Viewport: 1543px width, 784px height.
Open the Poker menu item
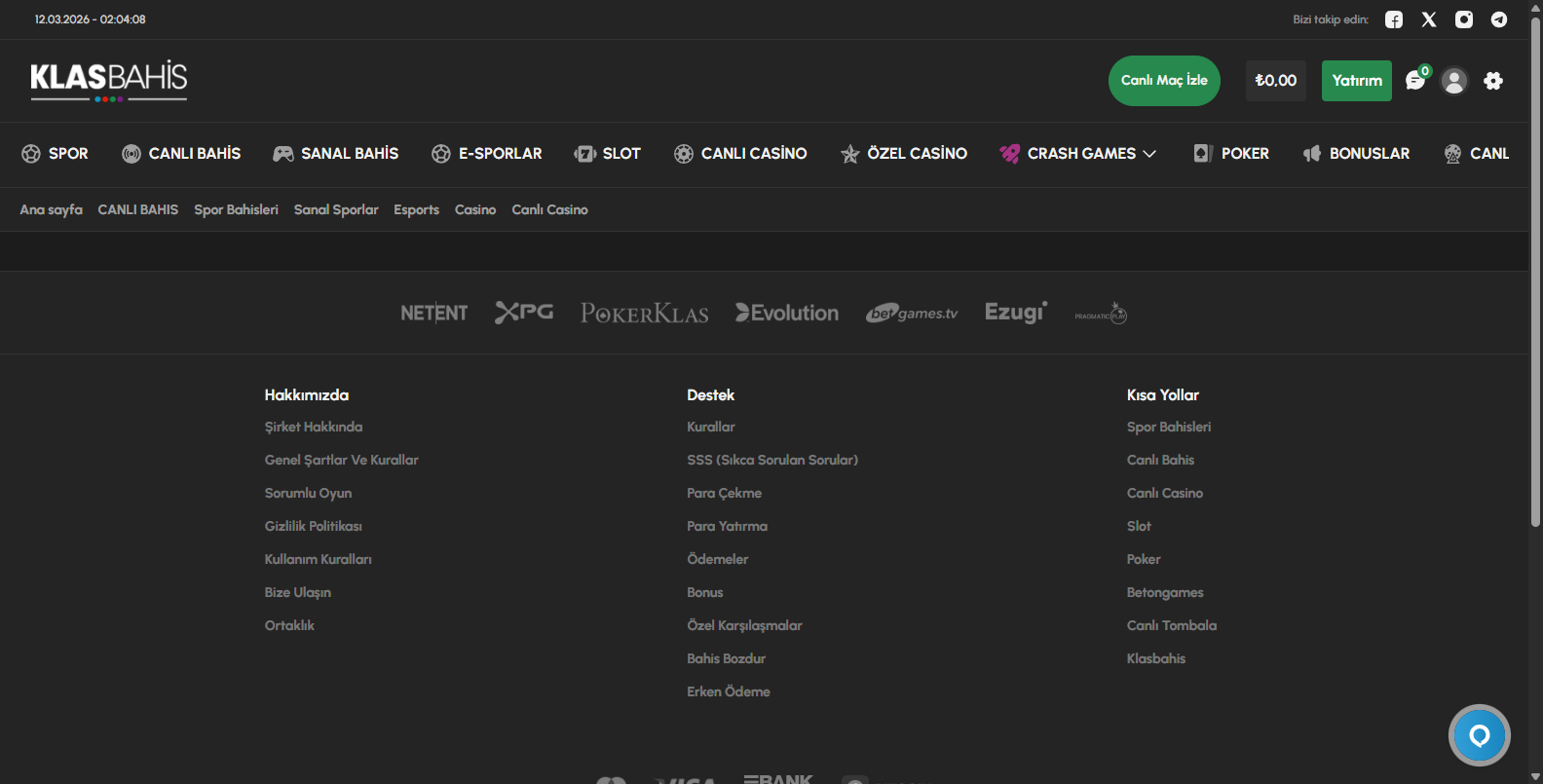point(1232,154)
